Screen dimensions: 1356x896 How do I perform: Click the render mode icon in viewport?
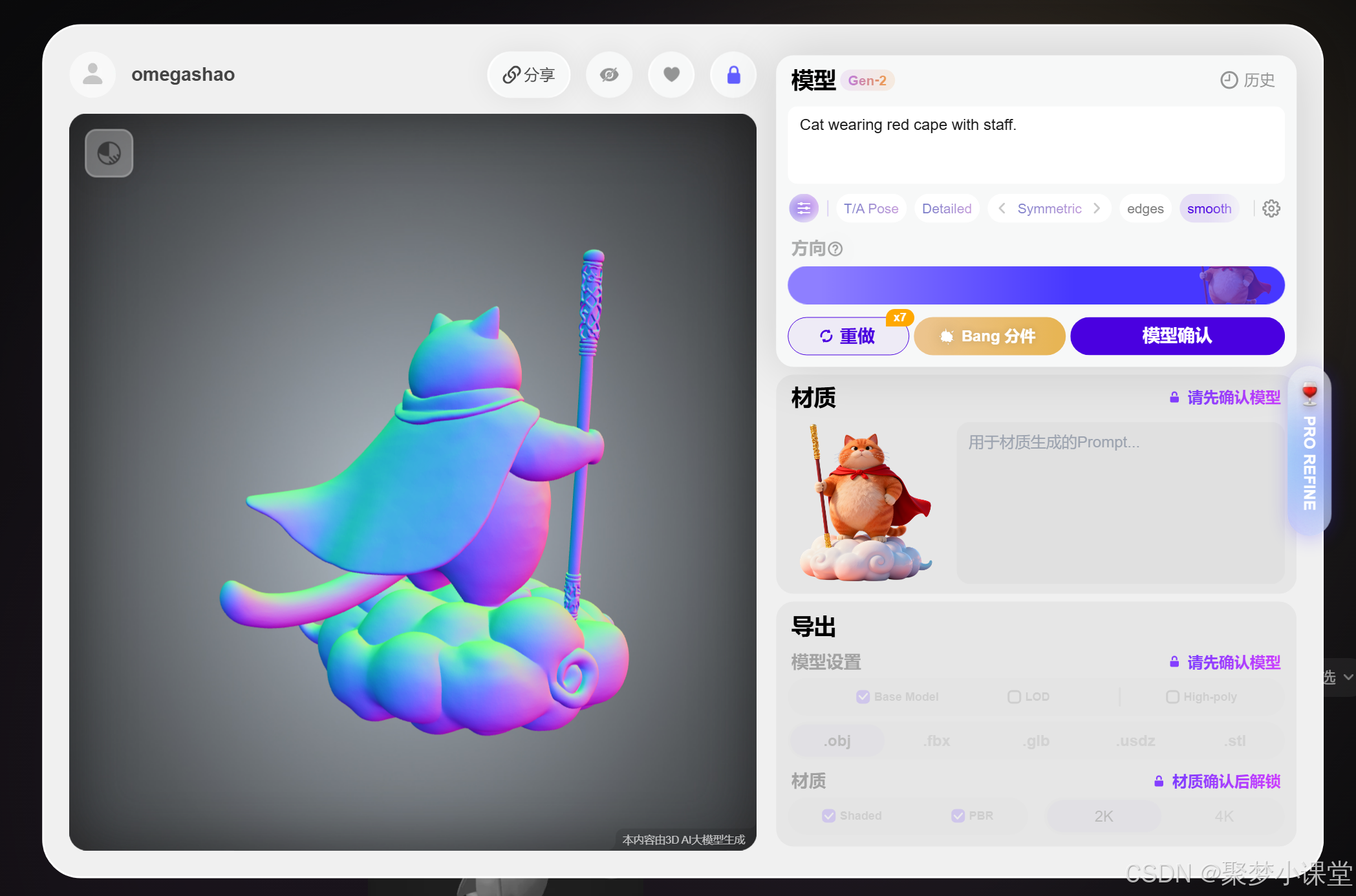tap(109, 153)
